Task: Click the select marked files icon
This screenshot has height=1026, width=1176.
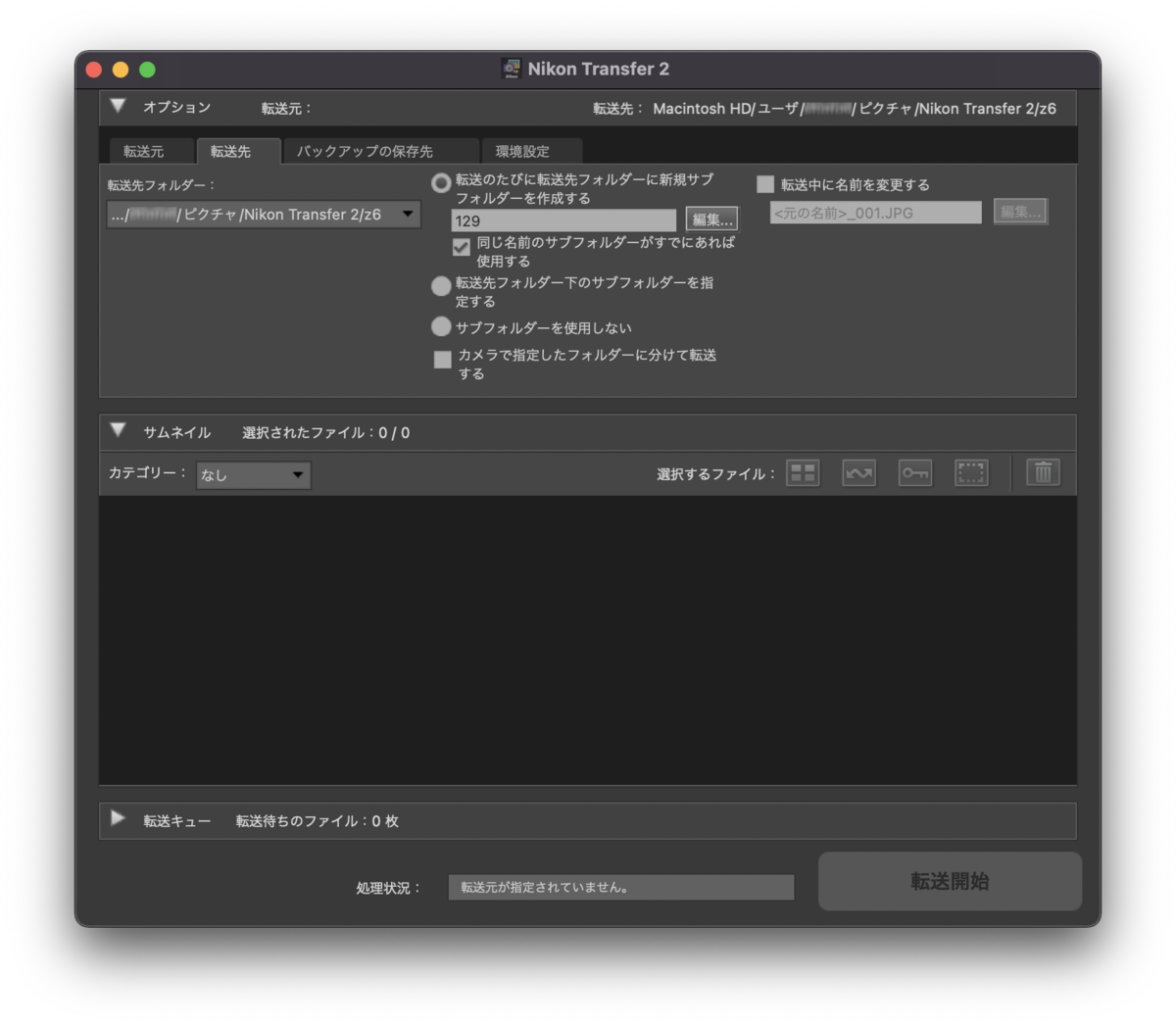Action: point(858,473)
